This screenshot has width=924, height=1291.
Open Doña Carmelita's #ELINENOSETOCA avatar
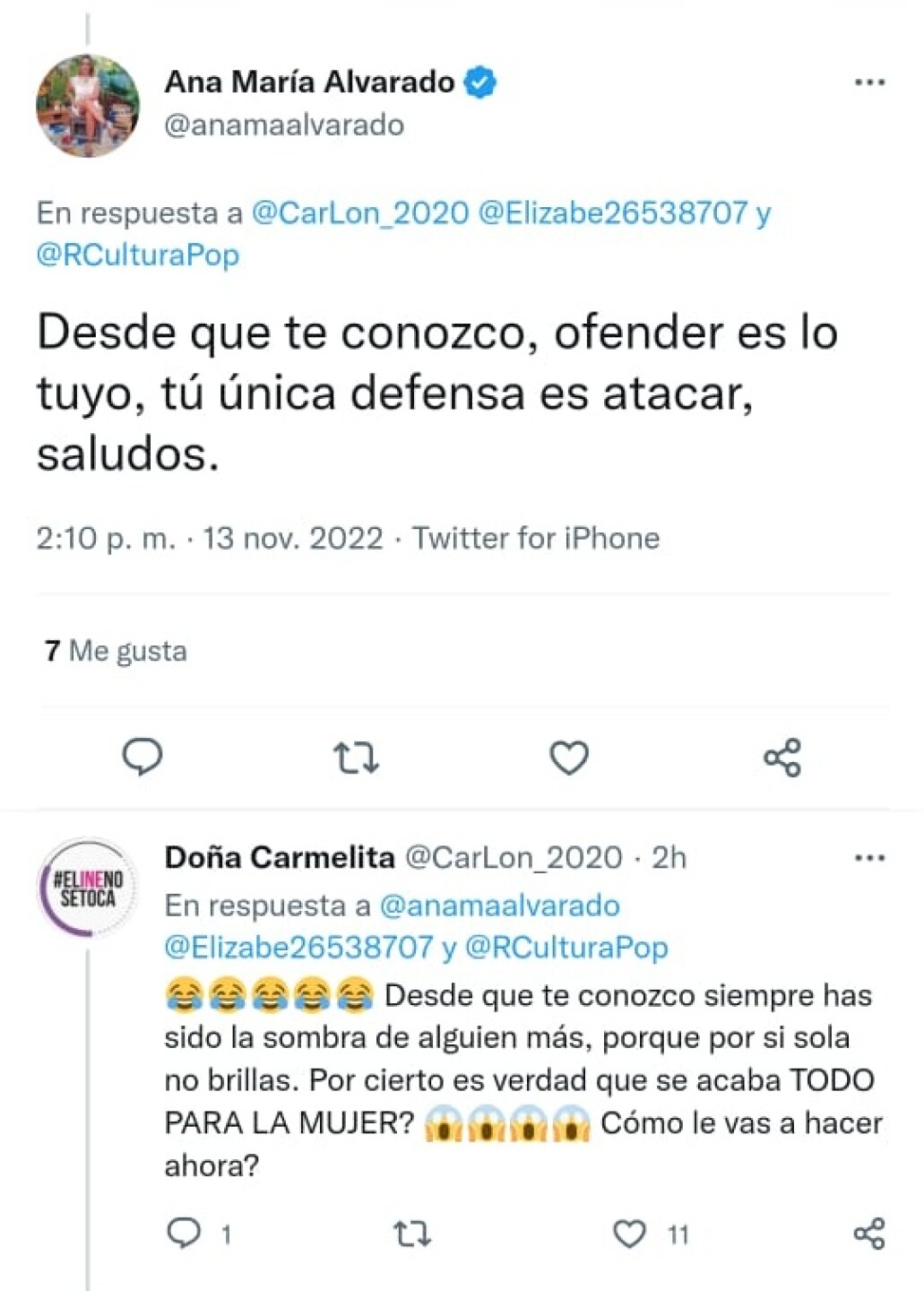tap(88, 888)
